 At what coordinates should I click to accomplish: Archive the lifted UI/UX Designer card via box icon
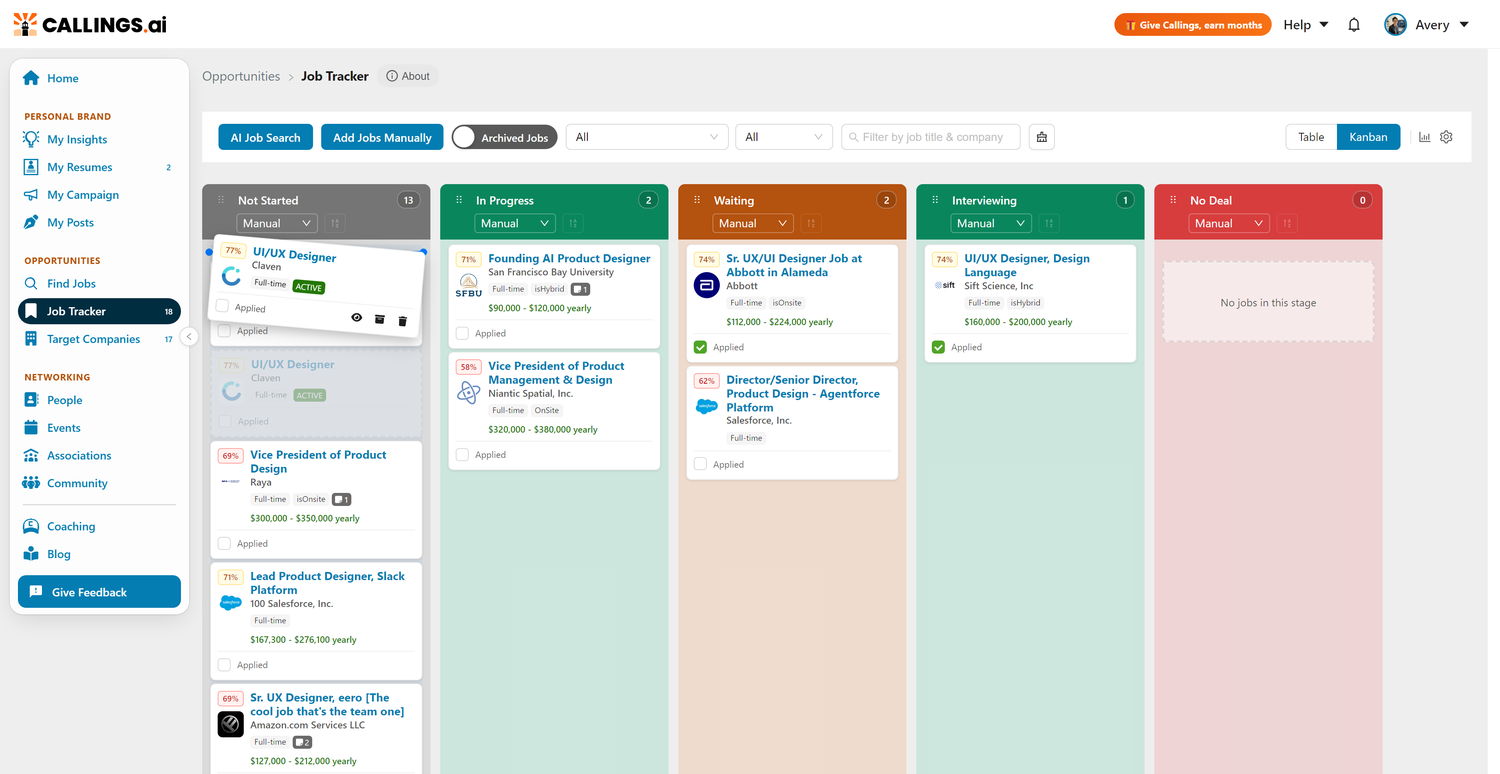(380, 319)
